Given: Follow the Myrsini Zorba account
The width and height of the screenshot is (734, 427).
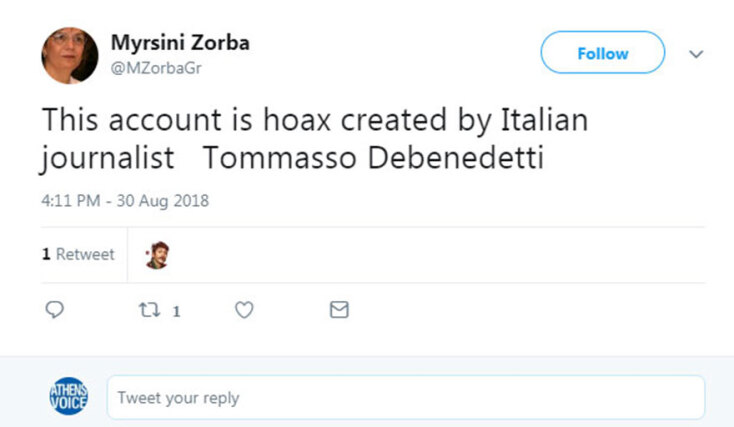Looking at the screenshot, I should pos(602,53).
